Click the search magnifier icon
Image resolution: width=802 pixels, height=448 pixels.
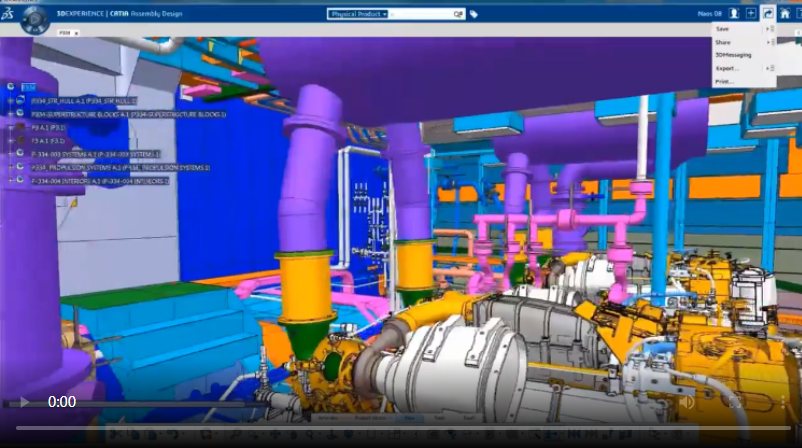click(458, 14)
